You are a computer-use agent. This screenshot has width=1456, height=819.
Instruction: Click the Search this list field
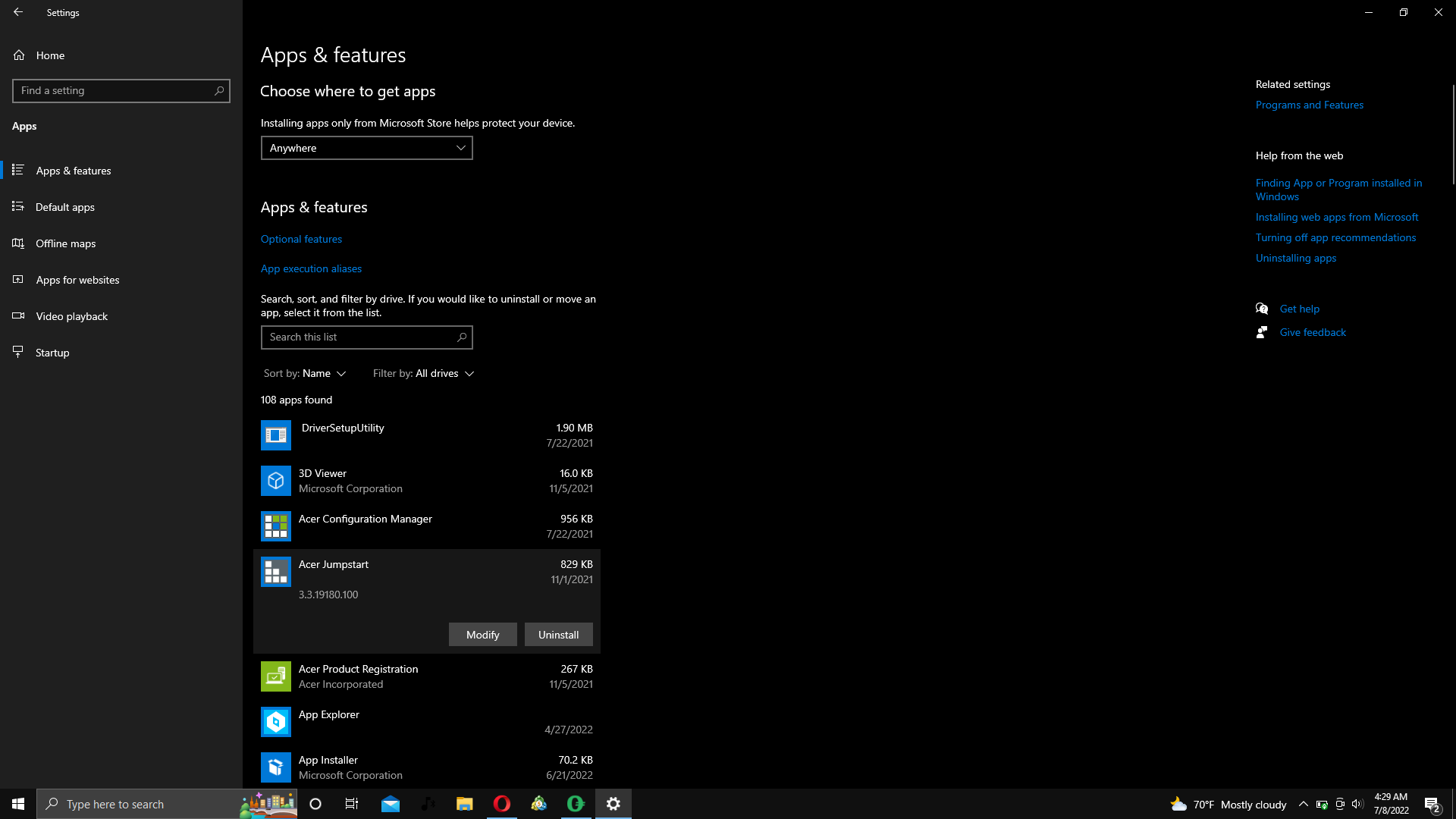coord(360,337)
